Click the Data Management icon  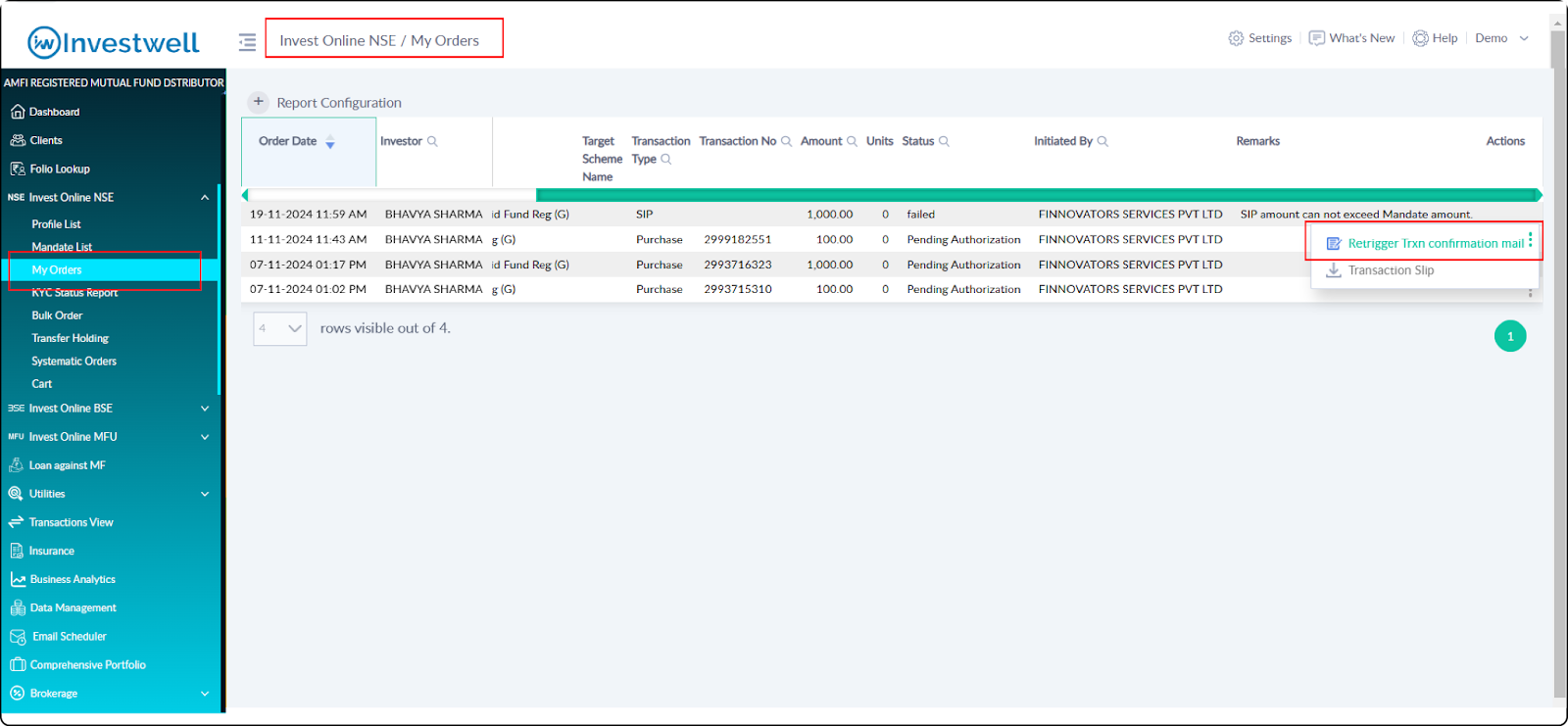18,607
